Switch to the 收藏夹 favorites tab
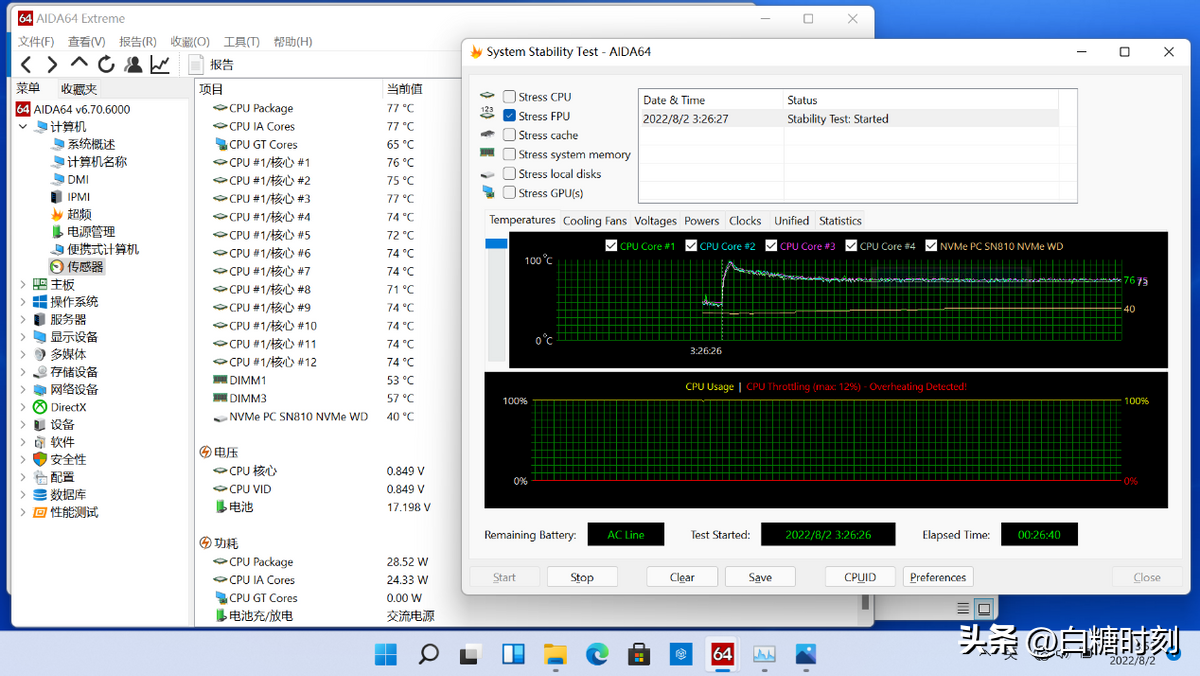 tap(78, 89)
